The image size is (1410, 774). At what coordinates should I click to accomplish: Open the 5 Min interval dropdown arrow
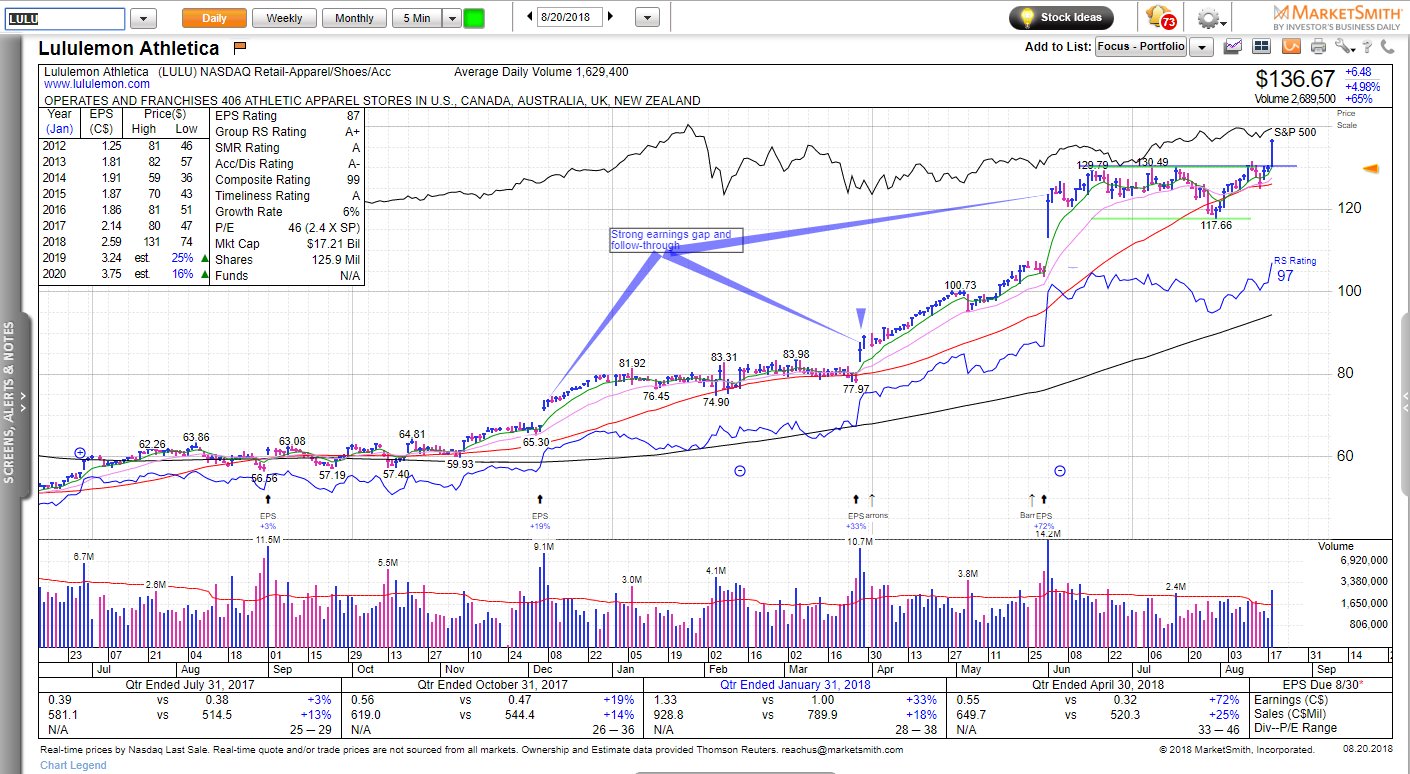(452, 18)
